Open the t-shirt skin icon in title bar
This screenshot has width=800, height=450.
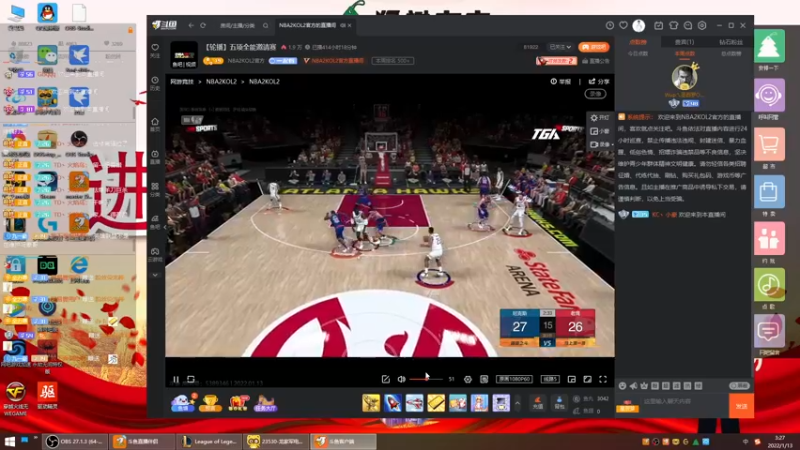click(x=673, y=25)
